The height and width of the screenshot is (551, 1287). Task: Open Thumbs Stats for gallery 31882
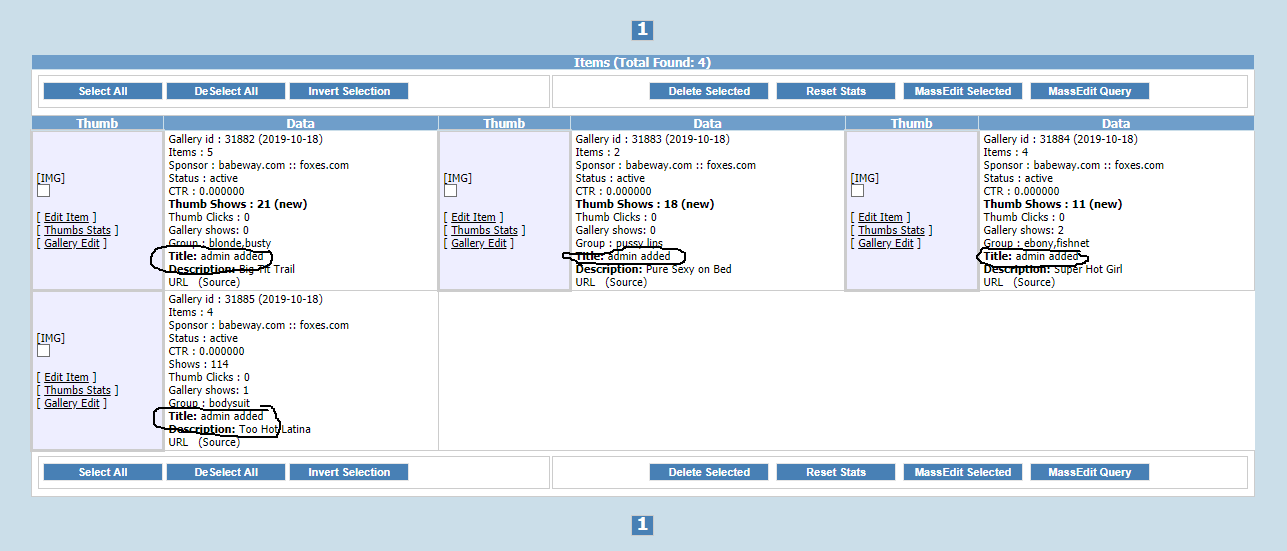tap(78, 230)
